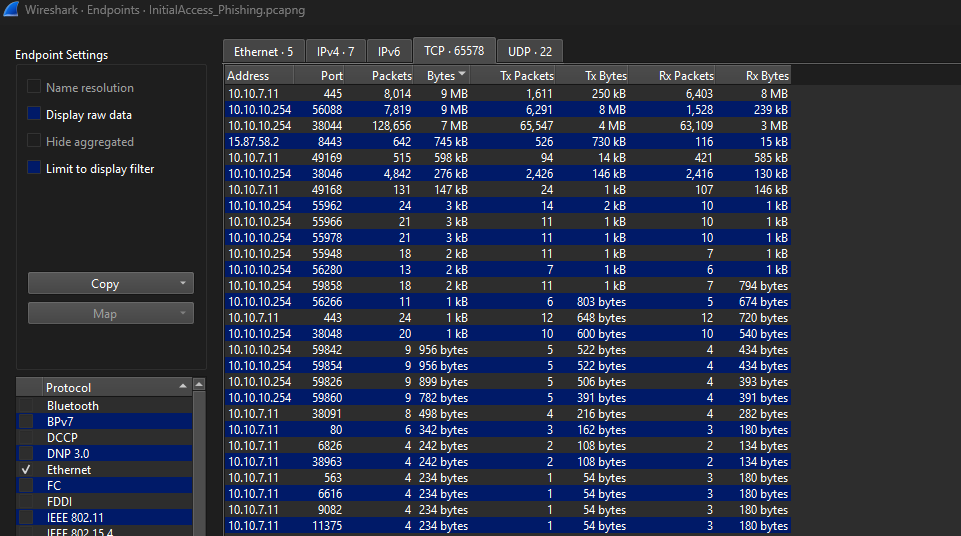Image resolution: width=961 pixels, height=536 pixels.
Task: Switch to the IPv4 · 7 tab
Action: tap(334, 51)
